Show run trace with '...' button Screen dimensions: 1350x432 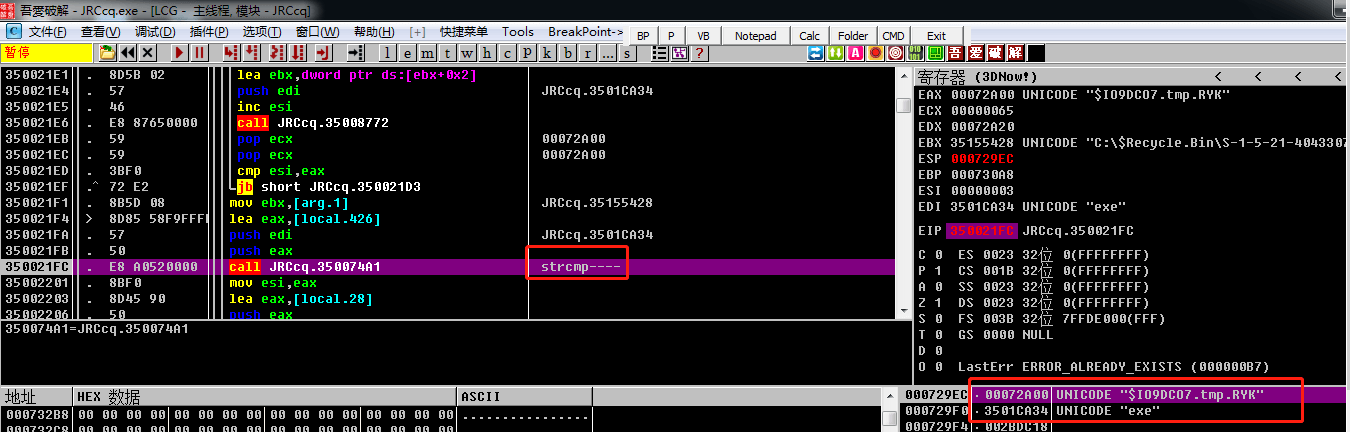(x=607, y=53)
